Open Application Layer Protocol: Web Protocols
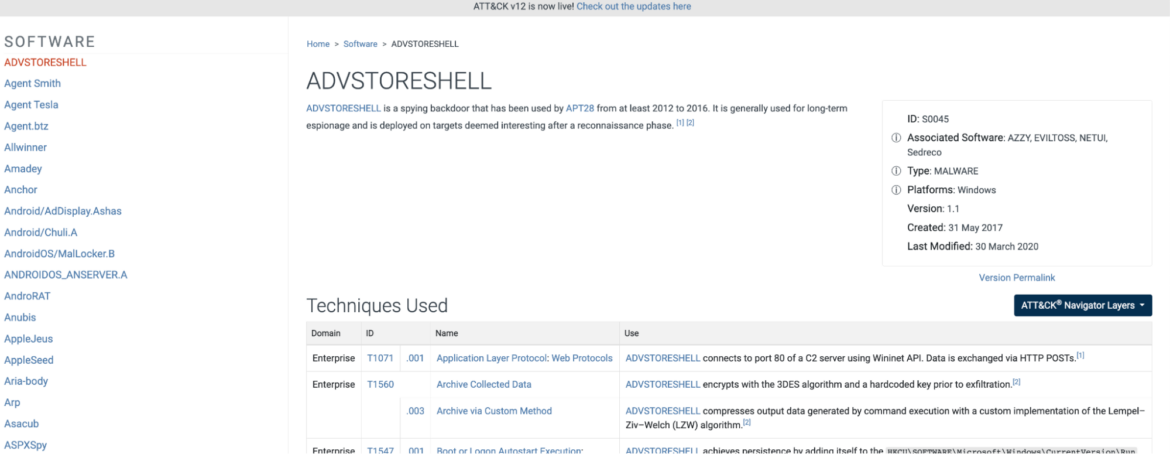This screenshot has height=454, width=1170. click(525, 358)
